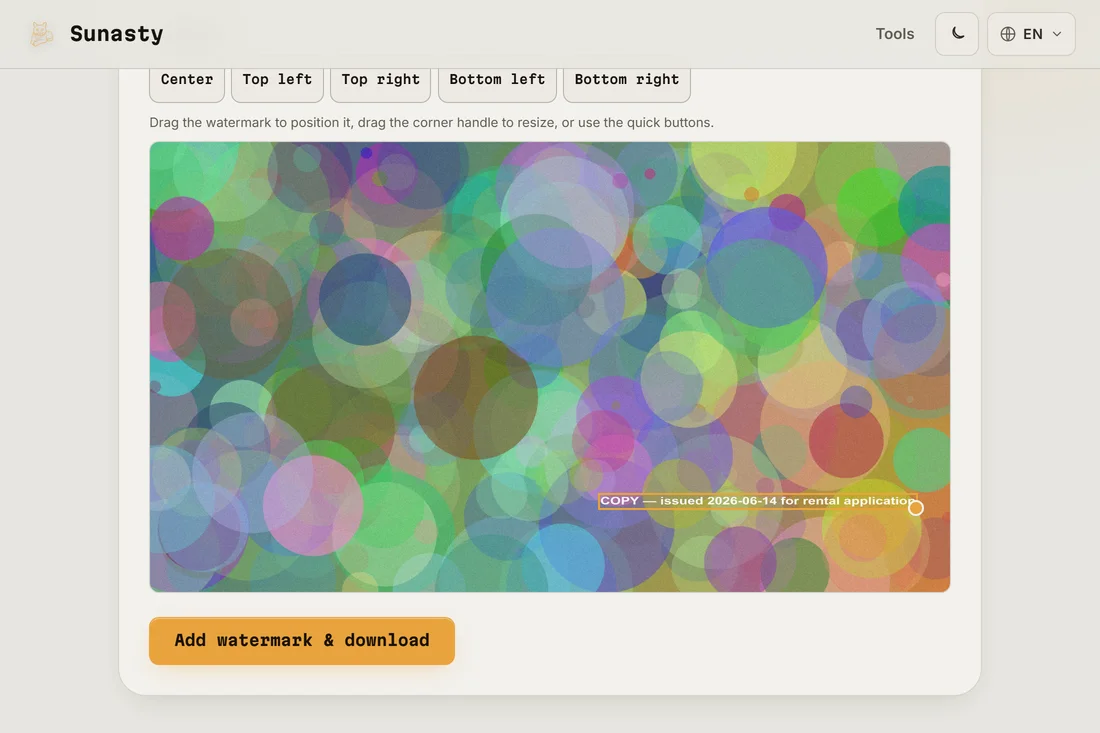Open the Sunasty home title link

(x=116, y=34)
